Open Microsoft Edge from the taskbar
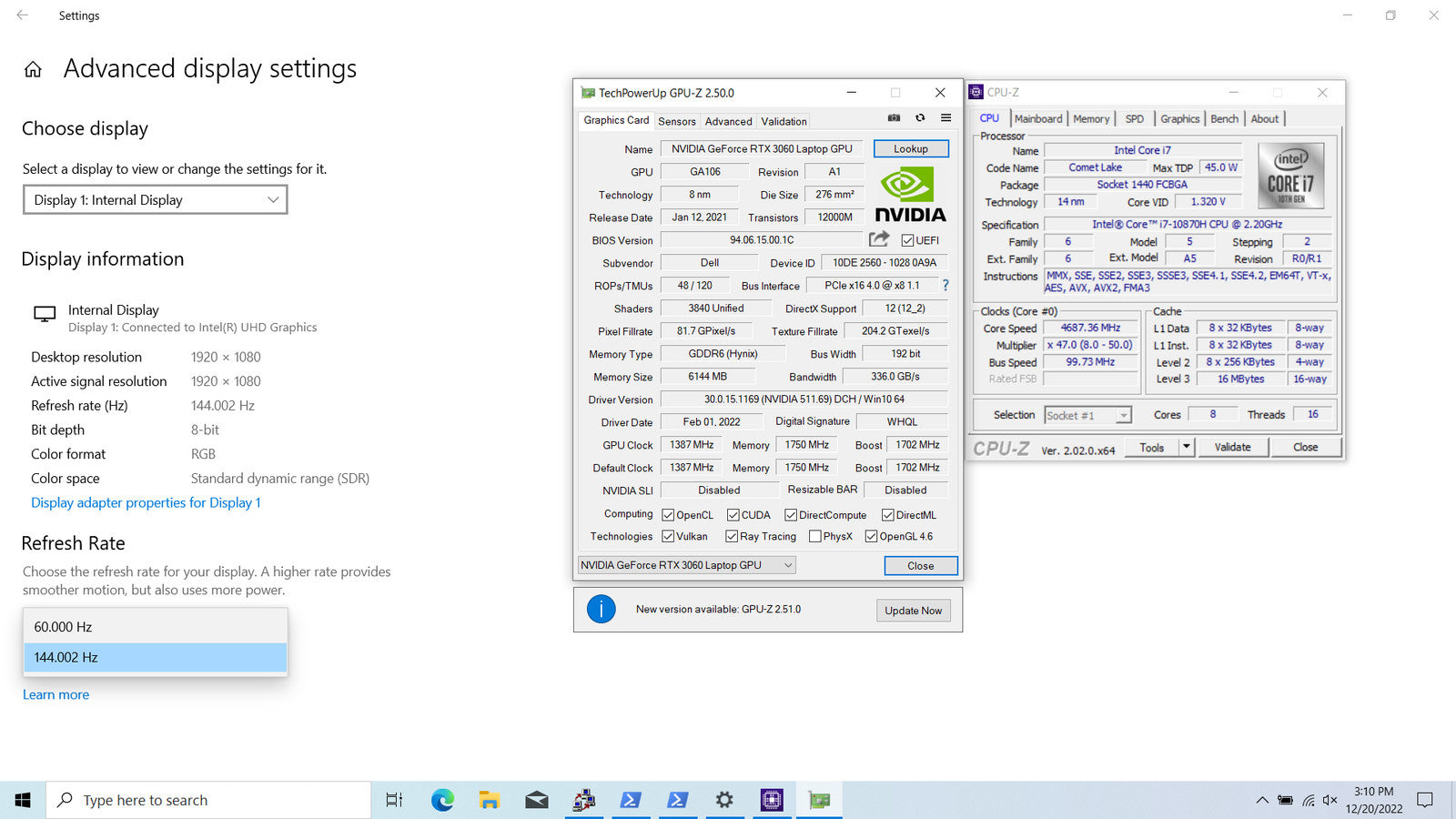This screenshot has width=1456, height=819. click(442, 800)
